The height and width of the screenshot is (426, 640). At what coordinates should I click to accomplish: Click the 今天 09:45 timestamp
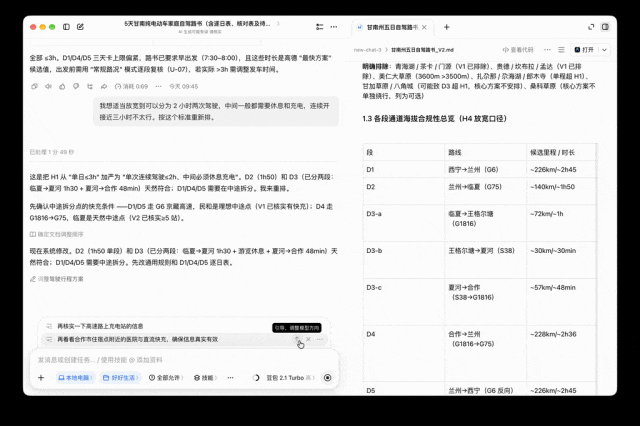point(184,87)
